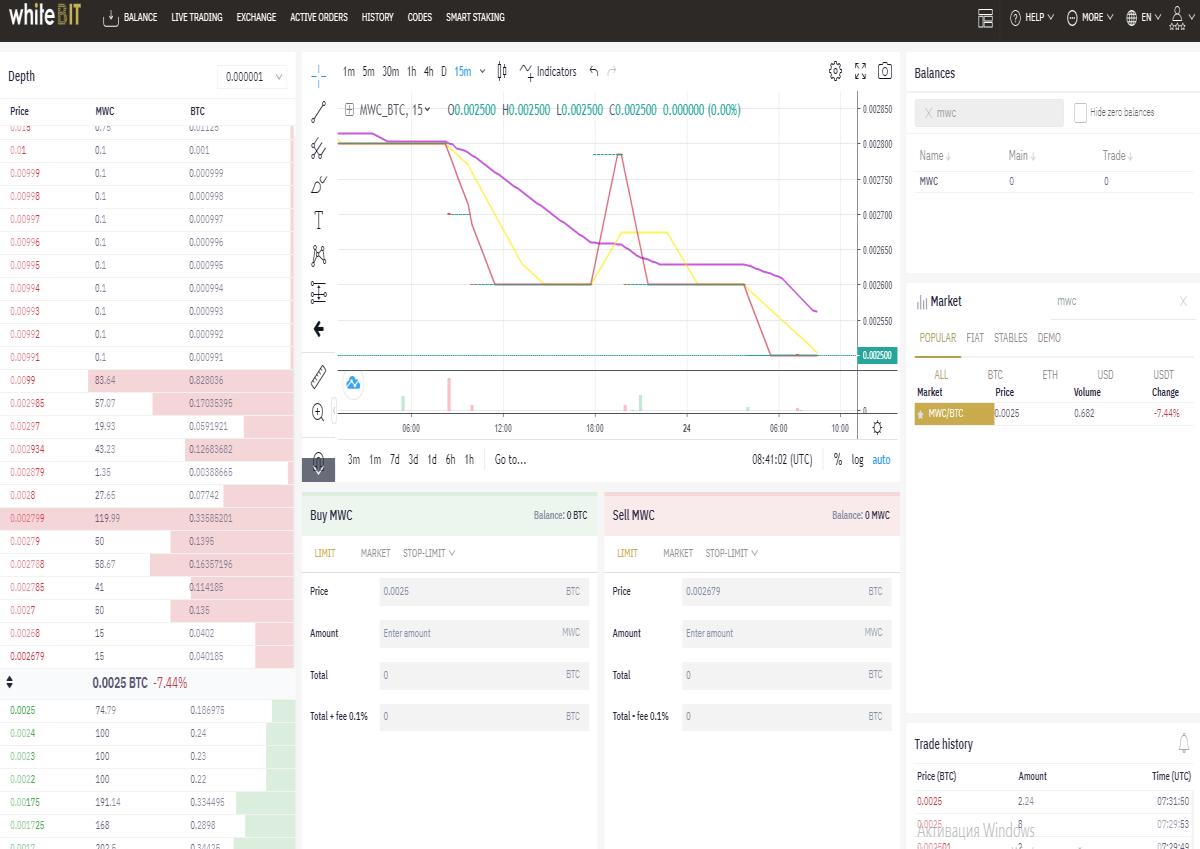Toggle log scale on chart
1200x849 pixels.
pos(858,460)
